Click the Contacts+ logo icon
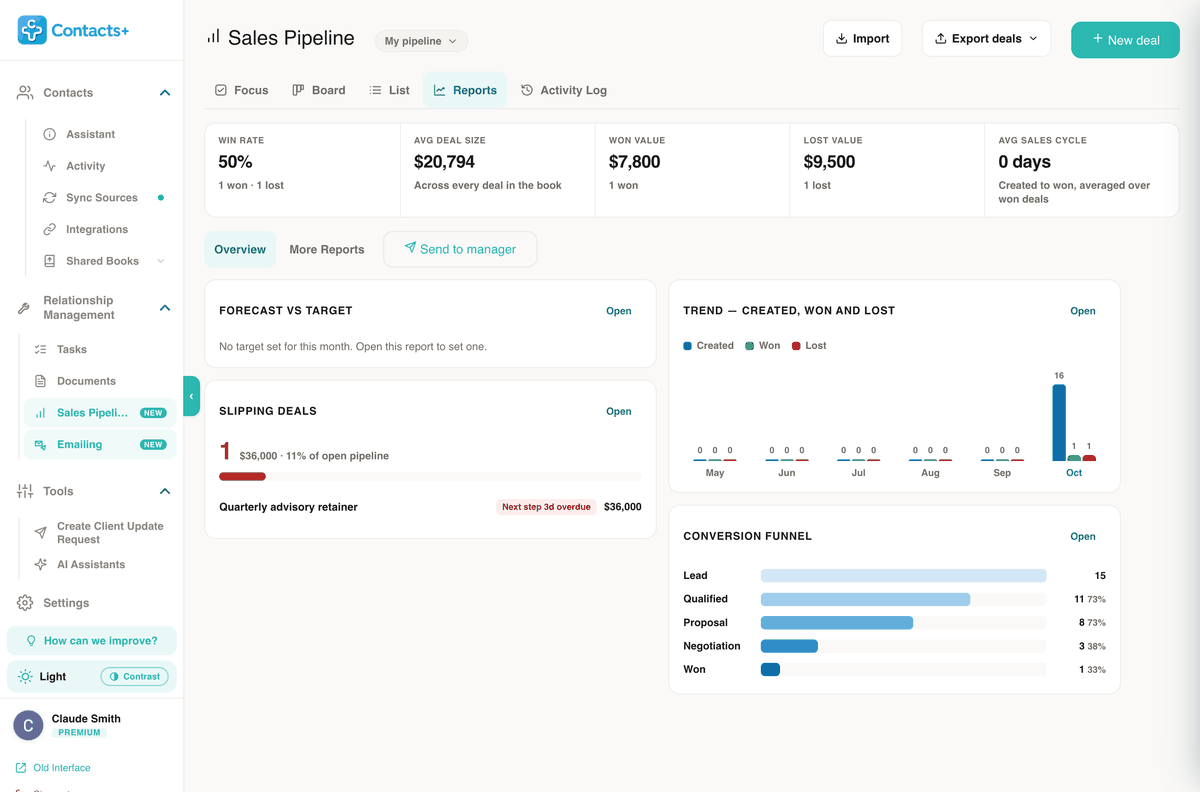 tap(32, 30)
